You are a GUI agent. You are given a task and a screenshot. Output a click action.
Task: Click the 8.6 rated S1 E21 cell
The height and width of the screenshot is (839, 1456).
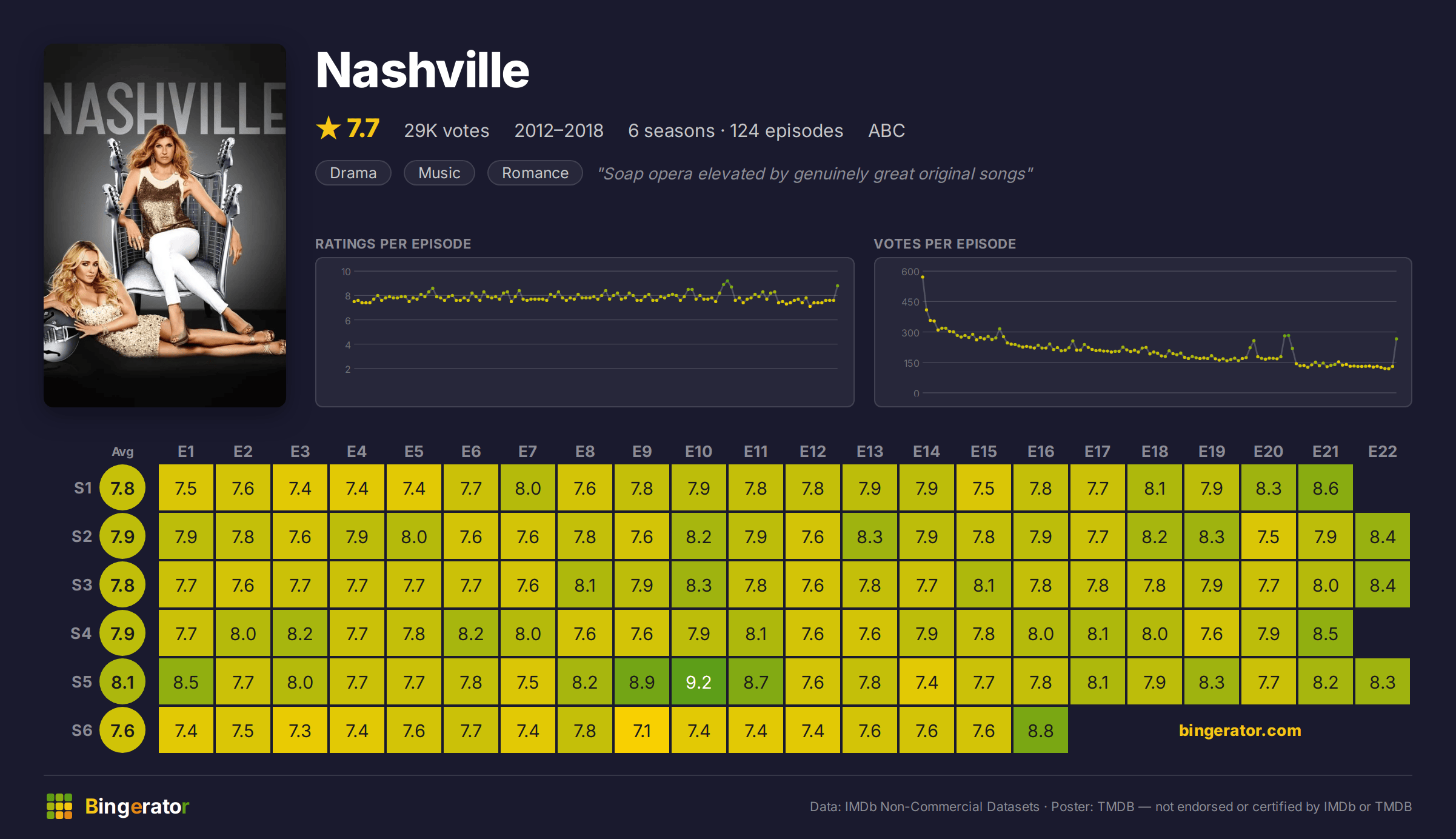[x=1326, y=488]
